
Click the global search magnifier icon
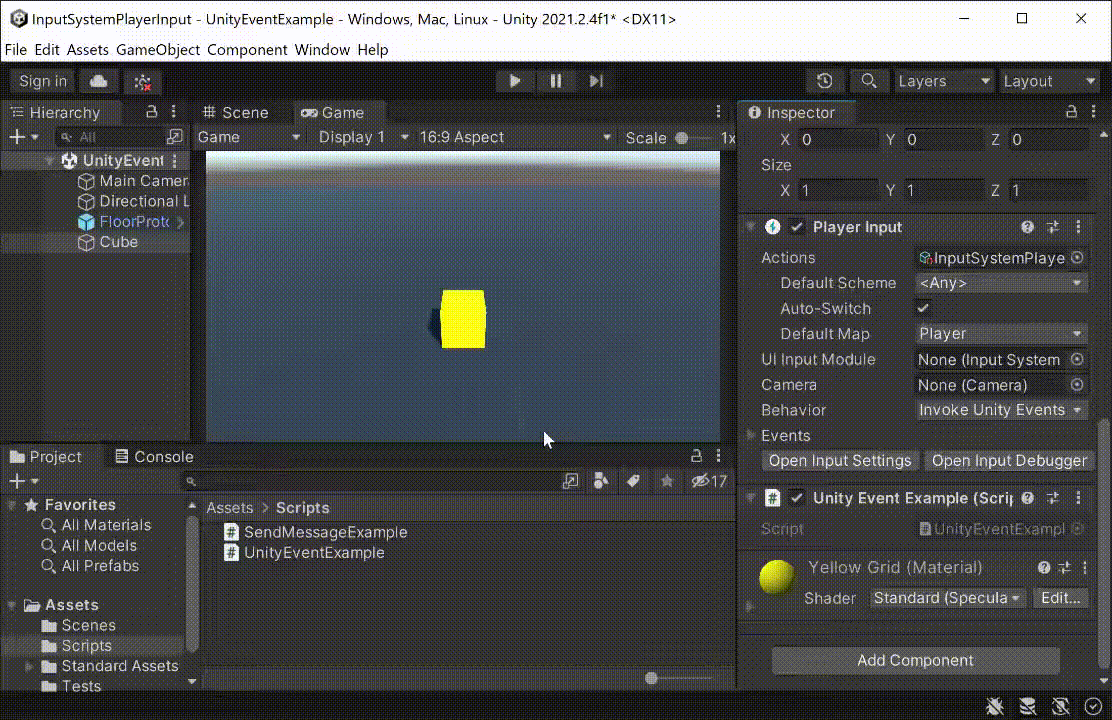[869, 81]
